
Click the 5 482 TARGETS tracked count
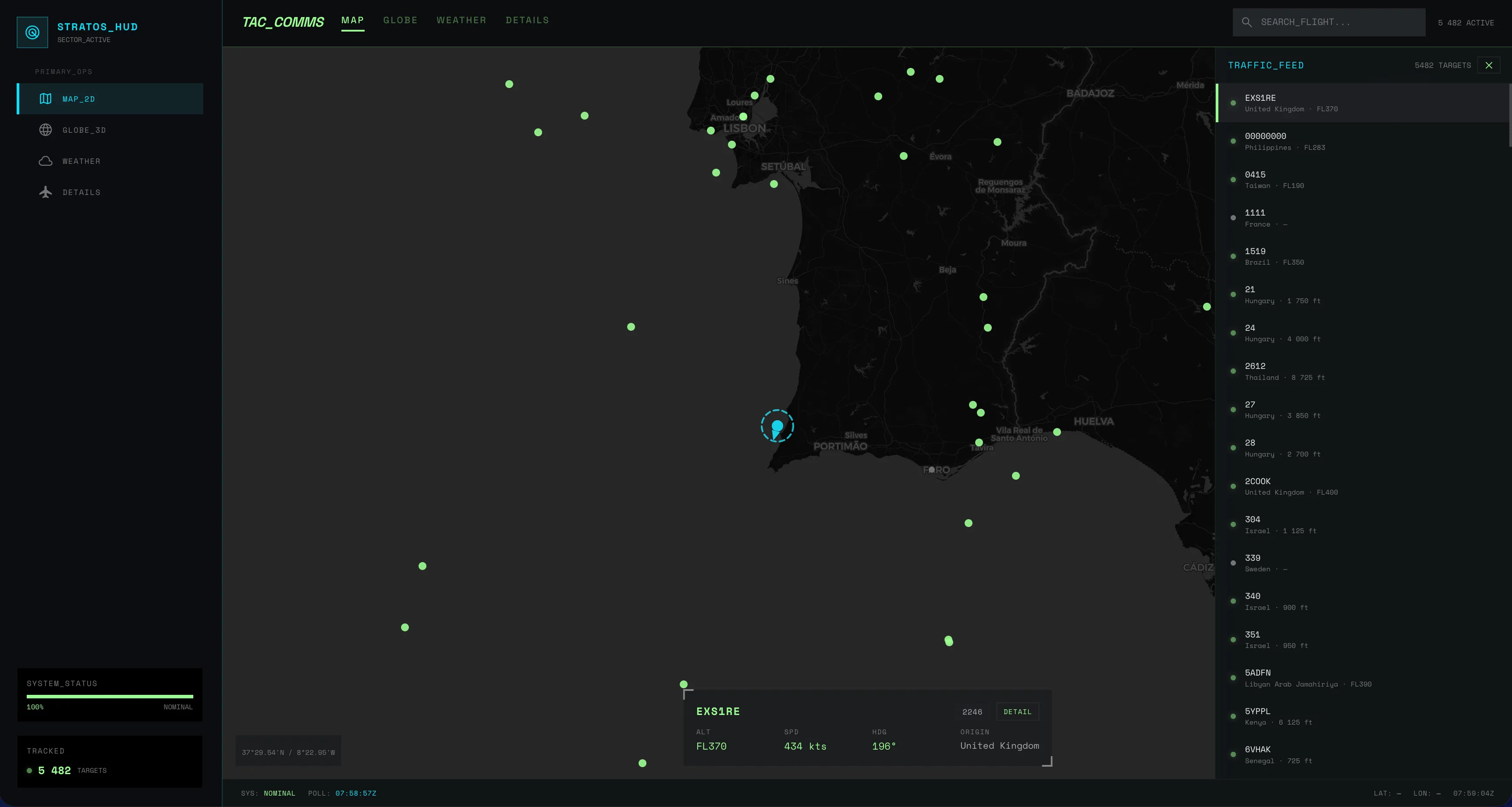point(72,770)
